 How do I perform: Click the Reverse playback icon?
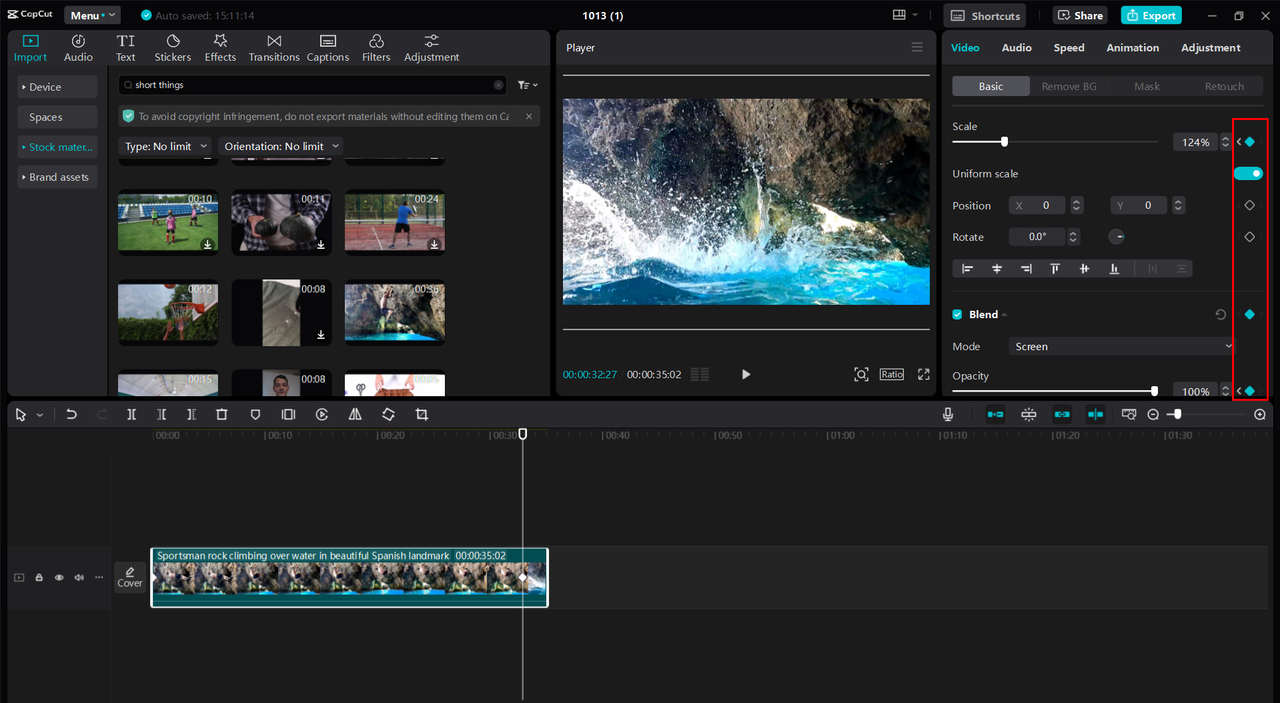(x=322, y=414)
